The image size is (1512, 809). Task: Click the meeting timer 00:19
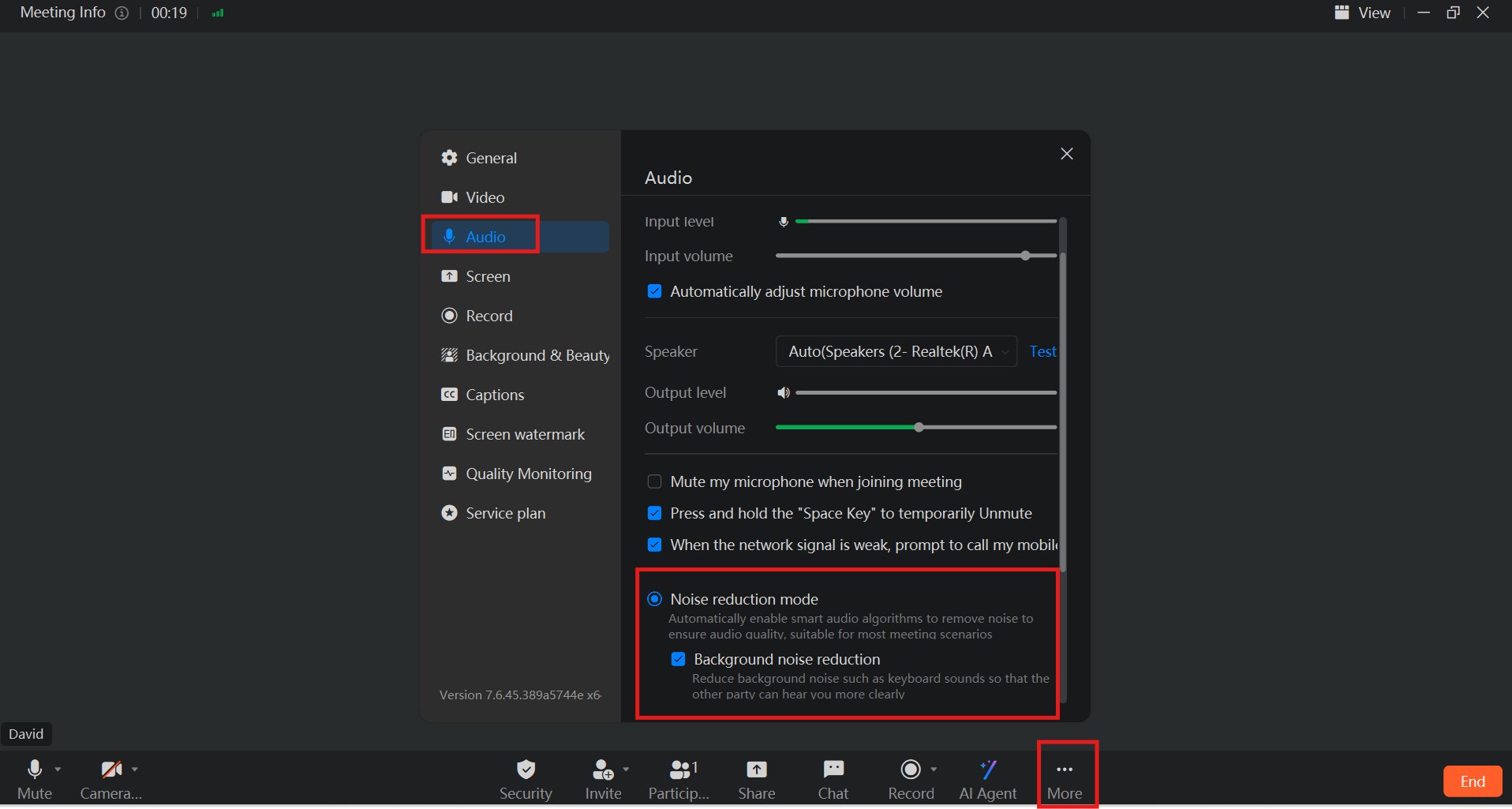[169, 13]
